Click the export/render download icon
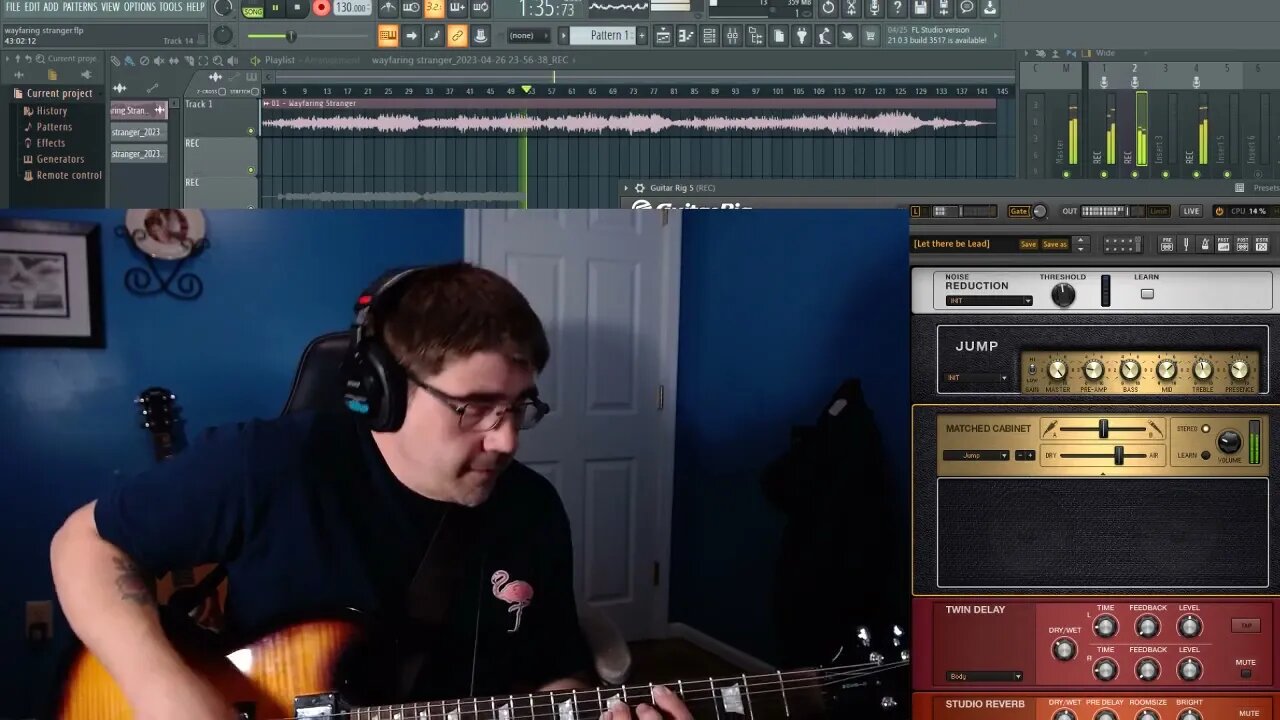 (990, 8)
